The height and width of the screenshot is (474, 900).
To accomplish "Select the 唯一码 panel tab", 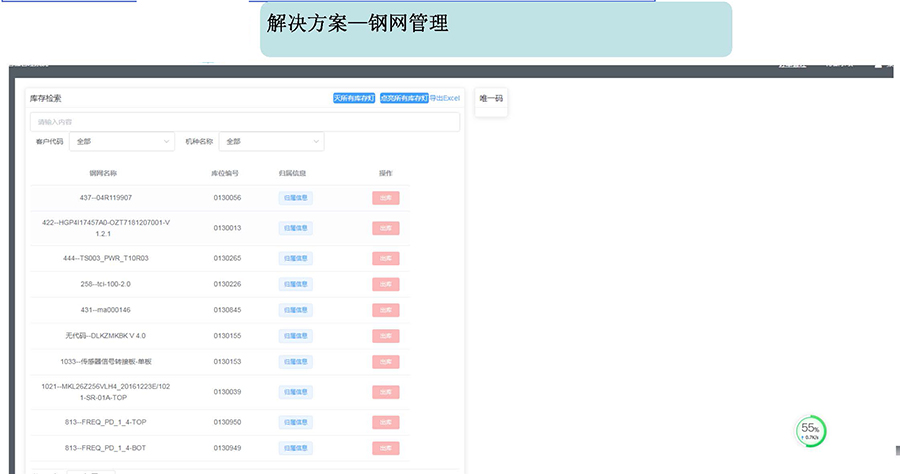I will tap(491, 99).
